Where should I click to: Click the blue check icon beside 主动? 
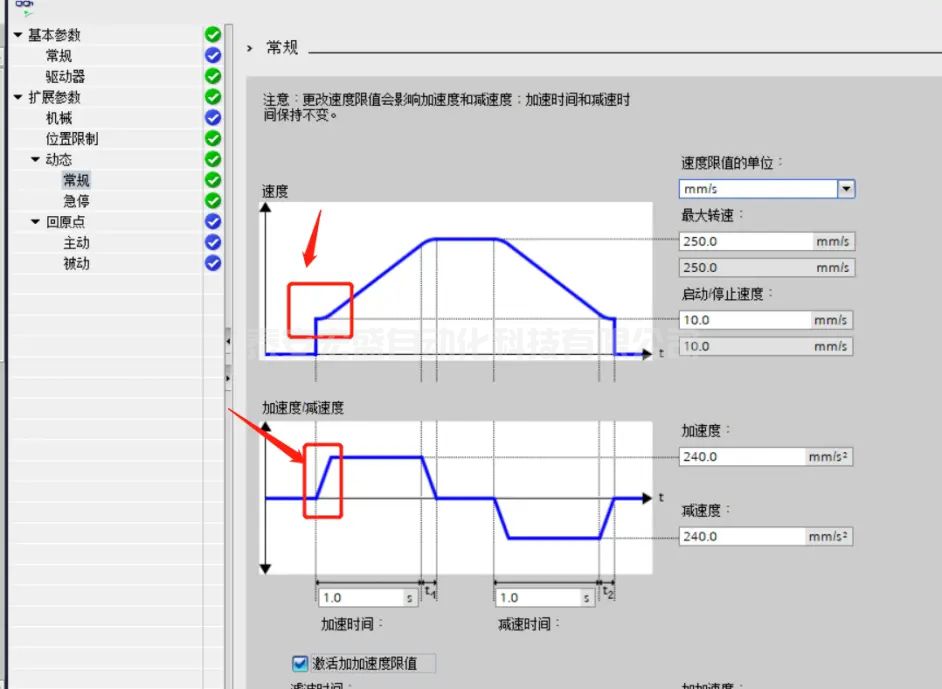pyautogui.click(x=212, y=242)
